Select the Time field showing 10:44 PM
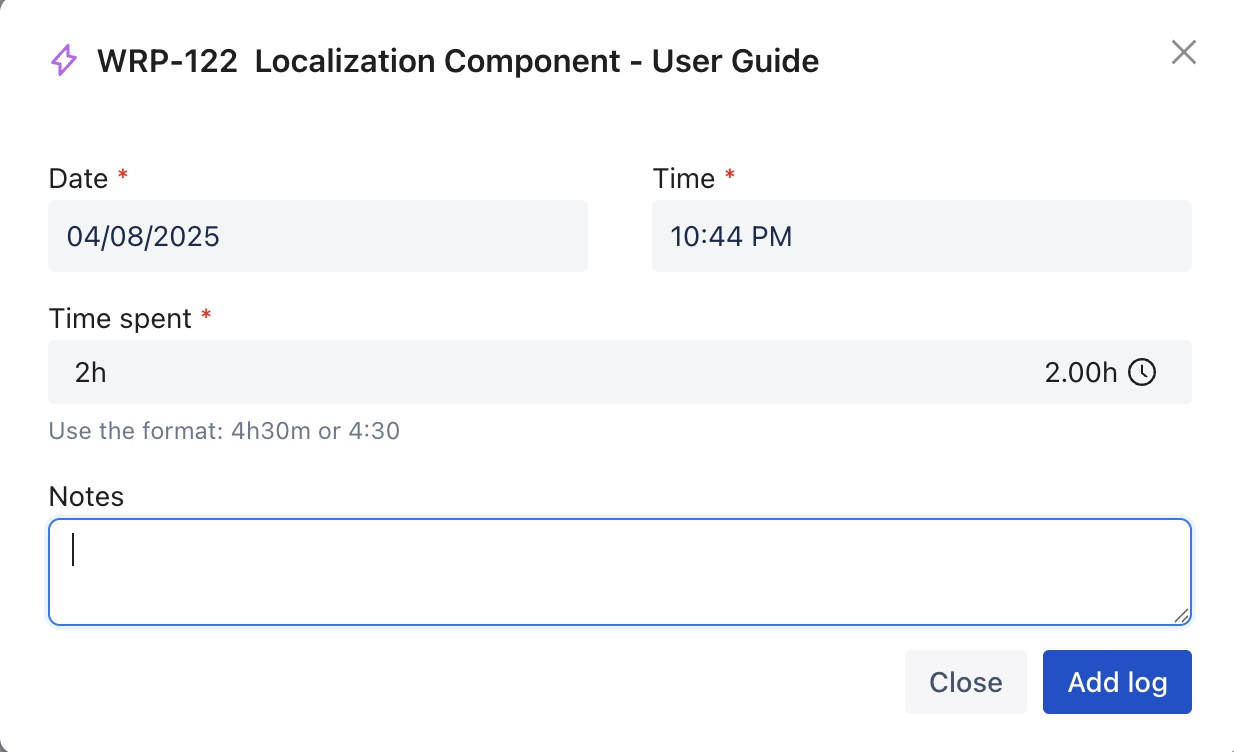The image size is (1234, 752). (920, 236)
